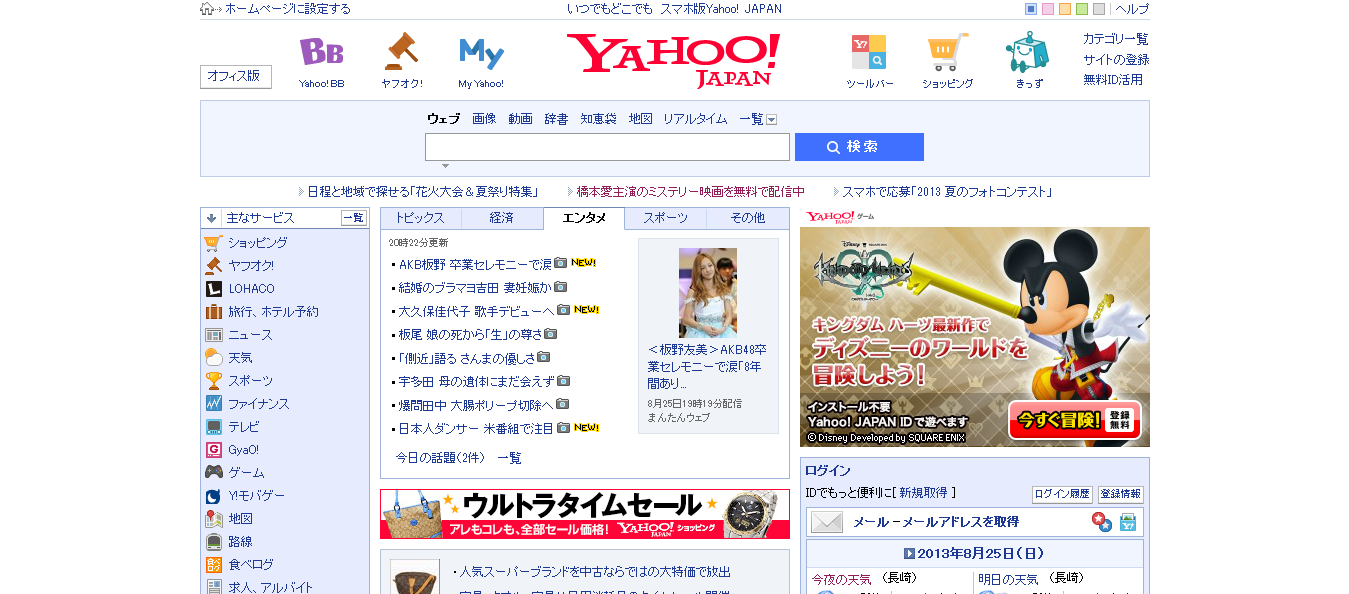The width and height of the screenshot is (1349, 594).
Task: Select the blue theme color swatch
Action: pos(1031,9)
